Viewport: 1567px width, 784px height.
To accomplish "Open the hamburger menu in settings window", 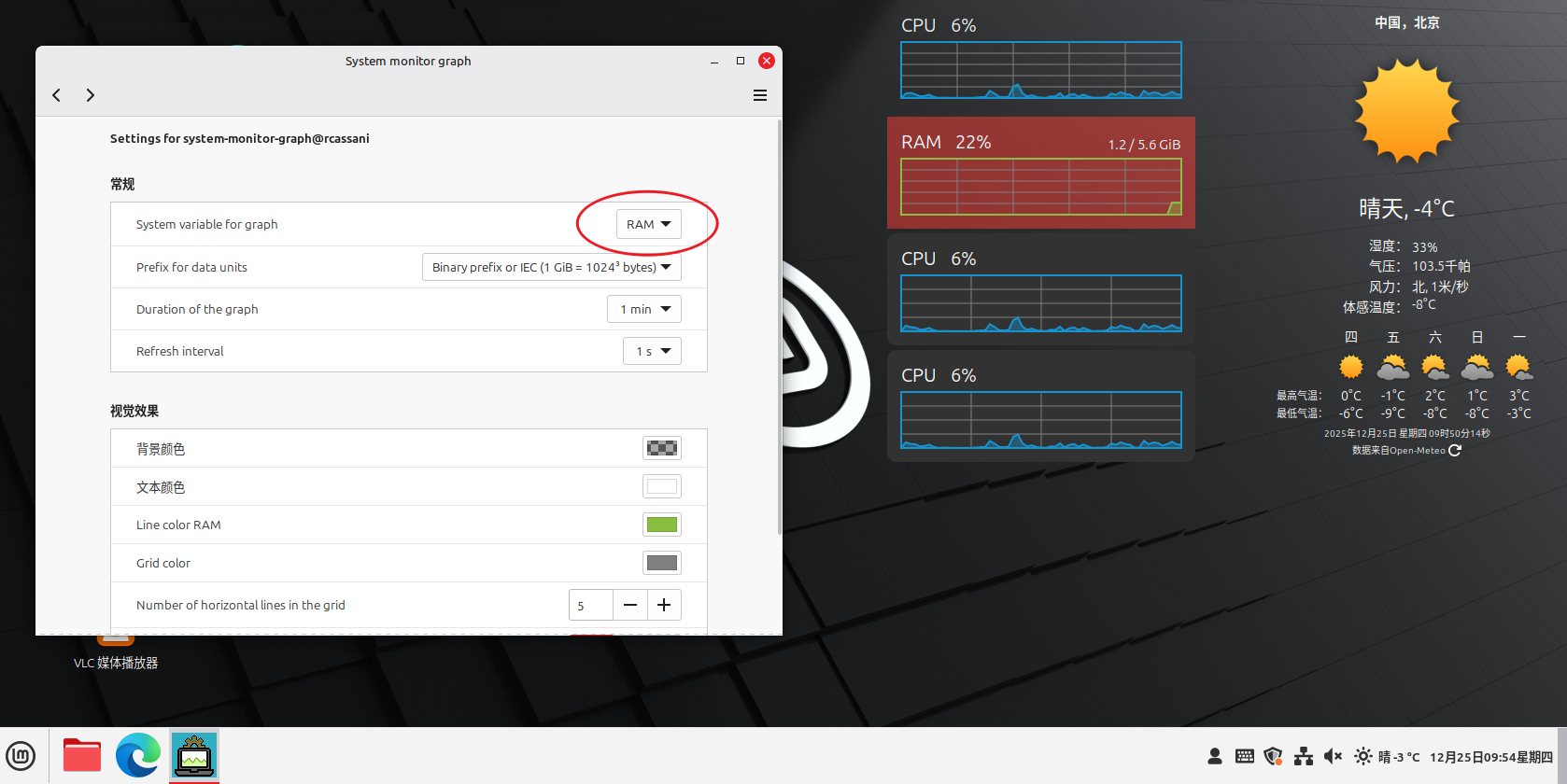I will tap(760, 95).
